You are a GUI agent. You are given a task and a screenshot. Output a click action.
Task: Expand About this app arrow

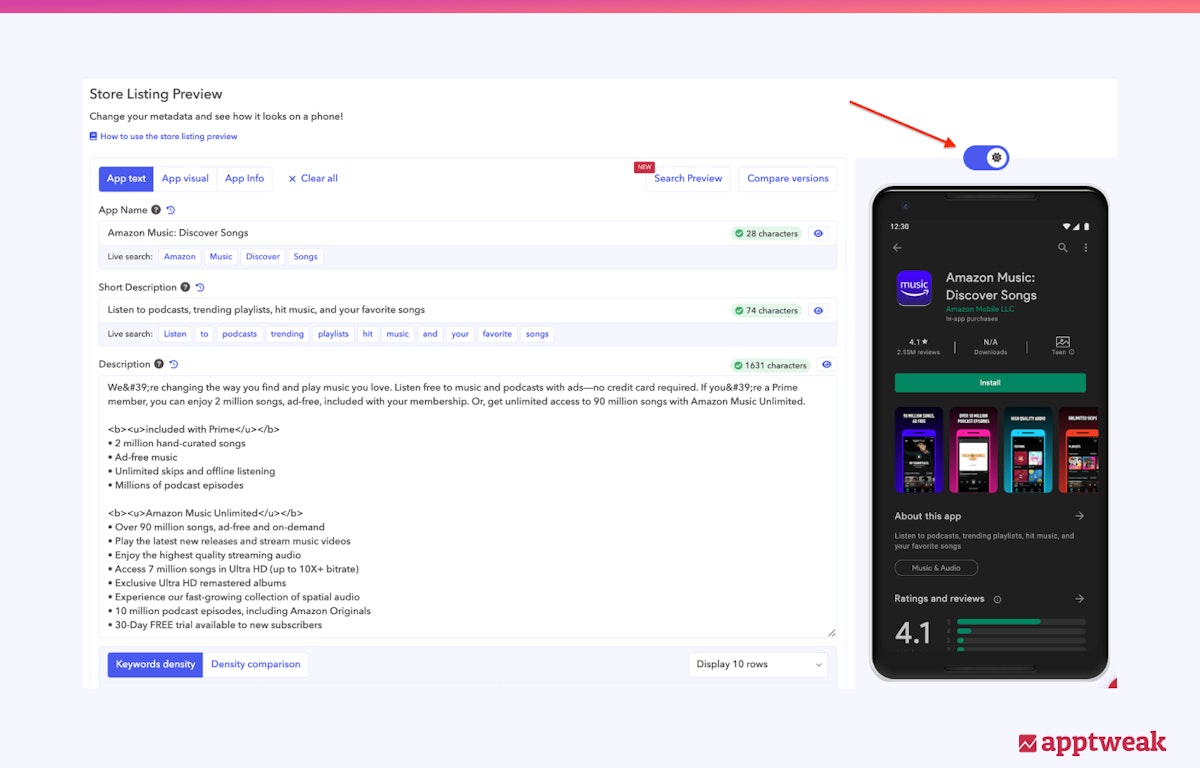pos(1079,516)
